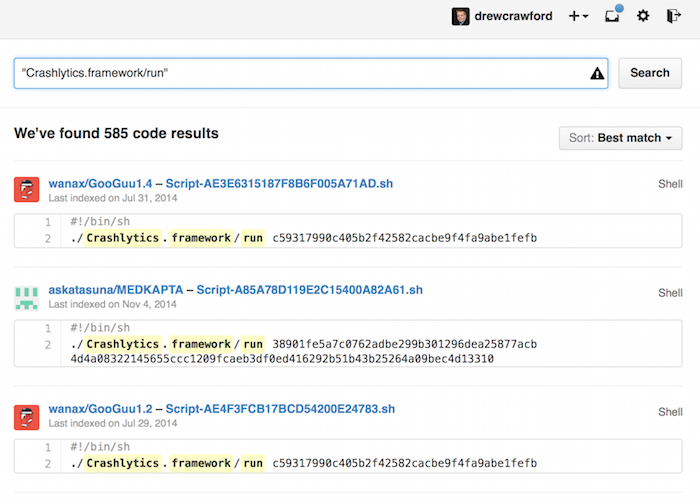Viewport: 700px width, 500px height.
Task: View notifications inbox icon
Action: 613,14
